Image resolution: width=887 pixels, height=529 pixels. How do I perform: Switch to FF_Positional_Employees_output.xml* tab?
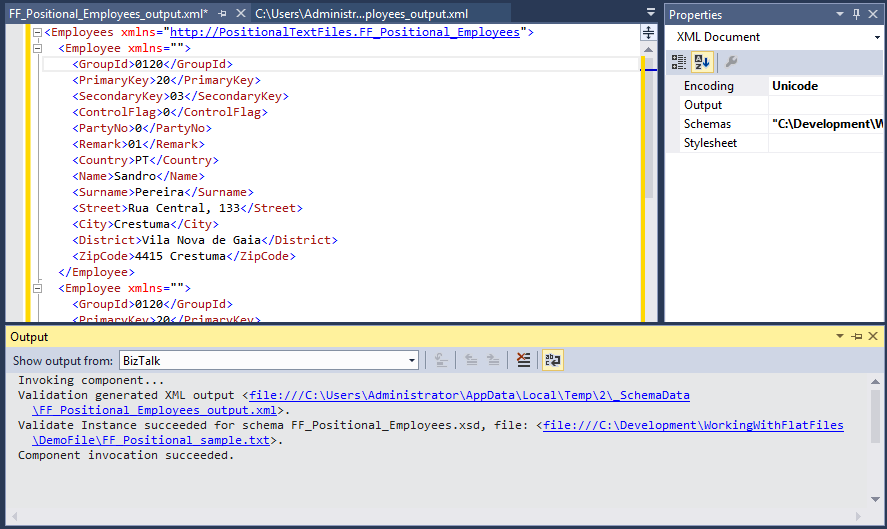[109, 14]
